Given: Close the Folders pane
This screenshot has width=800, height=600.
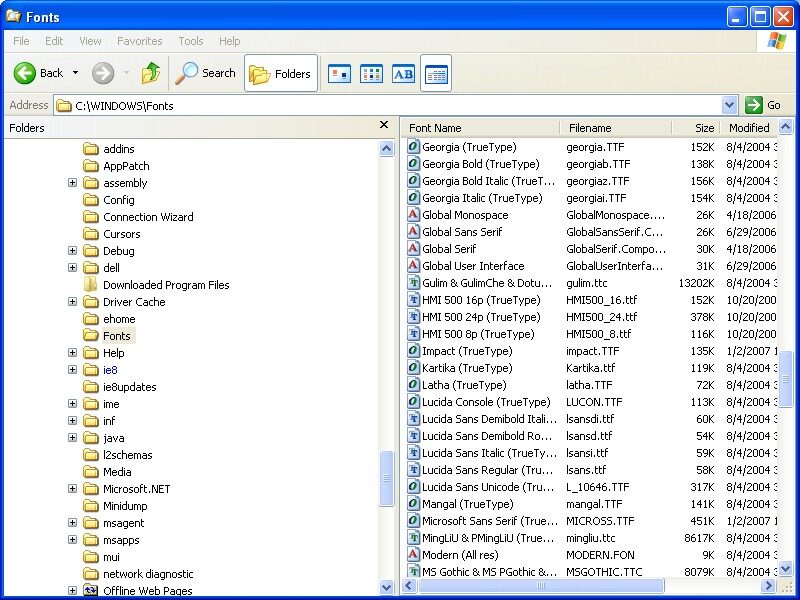Looking at the screenshot, I should (x=384, y=125).
